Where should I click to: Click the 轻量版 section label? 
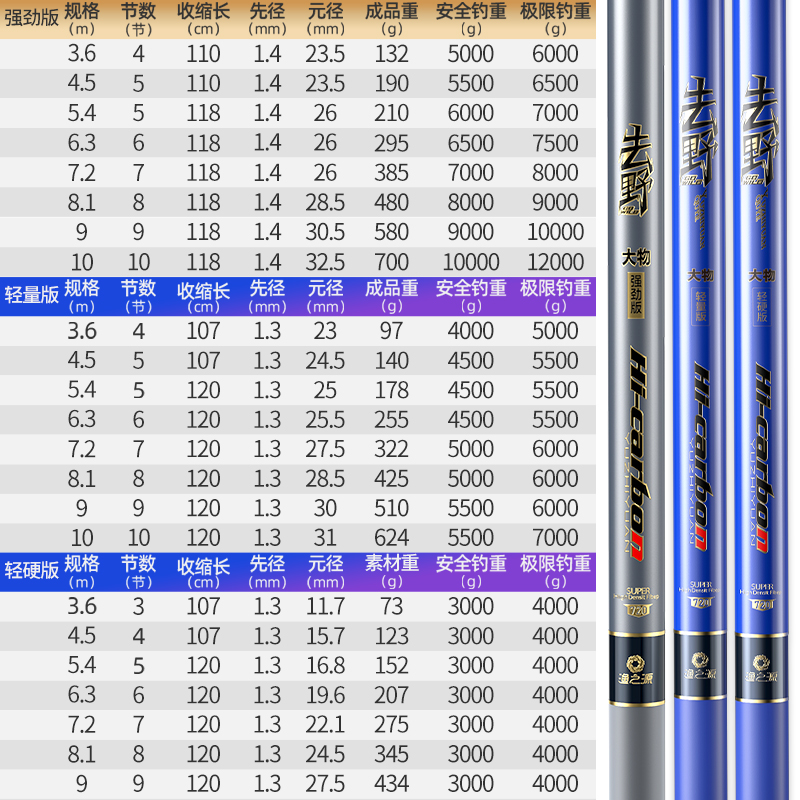[x=32, y=295]
